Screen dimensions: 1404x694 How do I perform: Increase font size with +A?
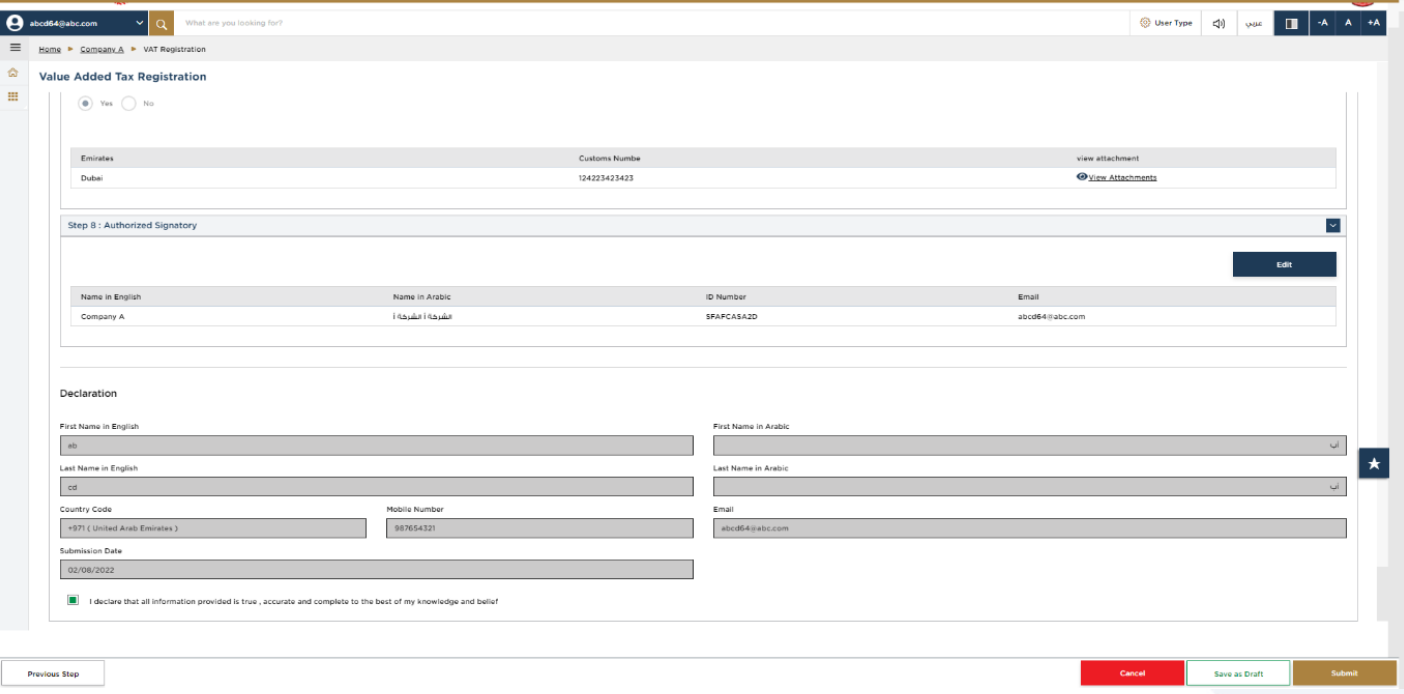(x=1374, y=23)
